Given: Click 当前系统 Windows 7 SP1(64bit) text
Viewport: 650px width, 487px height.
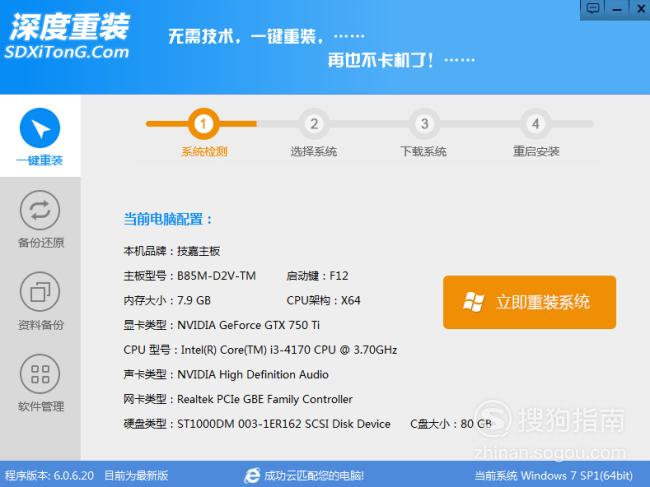Looking at the screenshot, I should 554,475.
